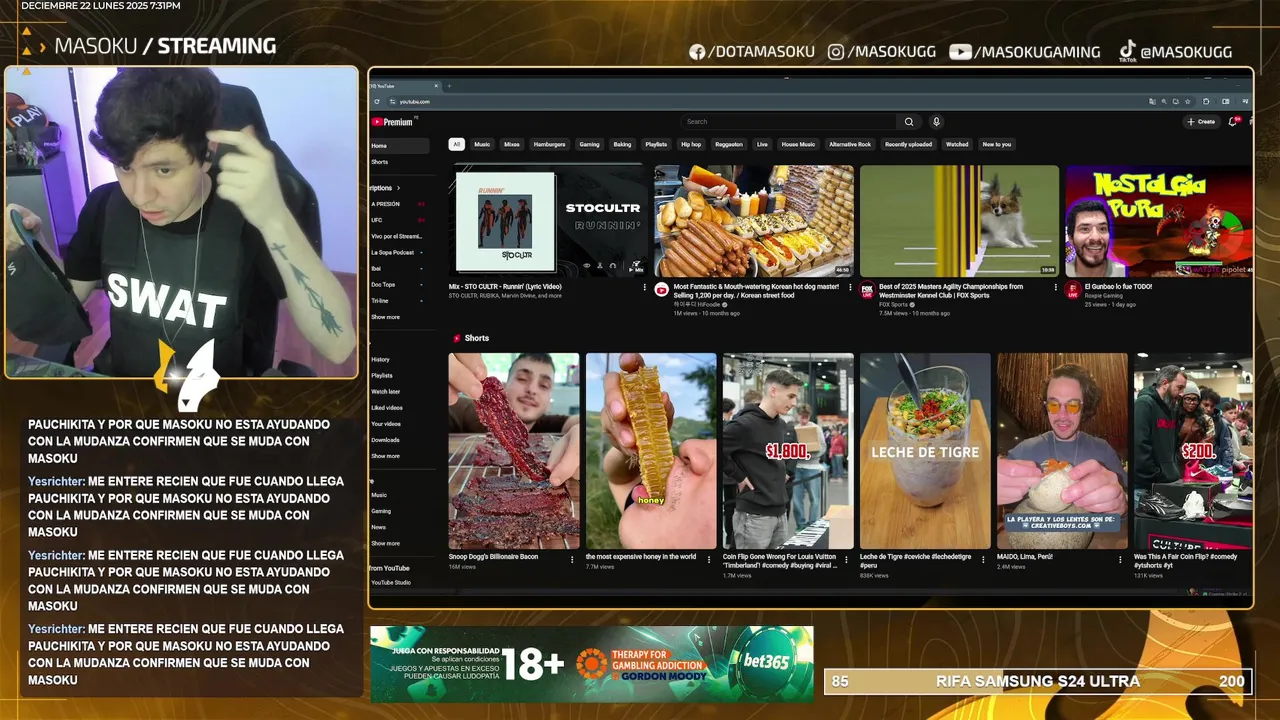Close the YouTube browser tab

pos(435,86)
